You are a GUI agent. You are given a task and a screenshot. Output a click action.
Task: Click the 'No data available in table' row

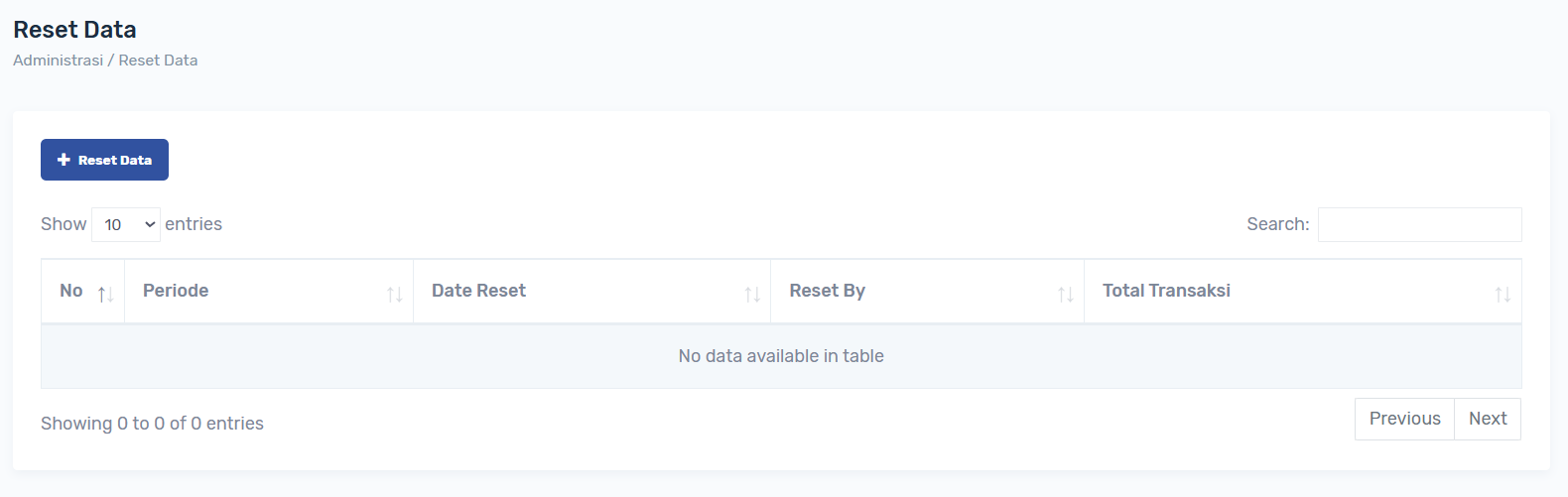click(781, 356)
